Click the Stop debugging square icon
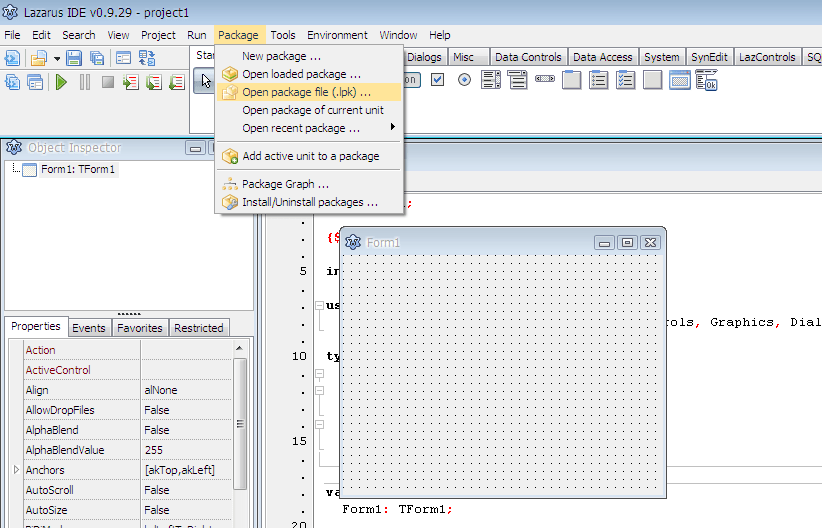The width and height of the screenshot is (822, 528). [108, 82]
